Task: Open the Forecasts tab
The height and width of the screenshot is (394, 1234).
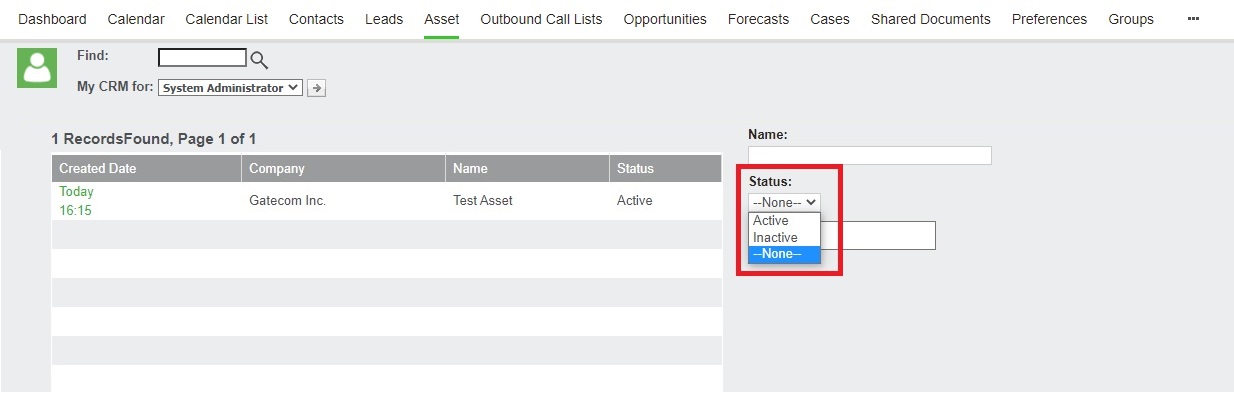Action: [x=758, y=19]
